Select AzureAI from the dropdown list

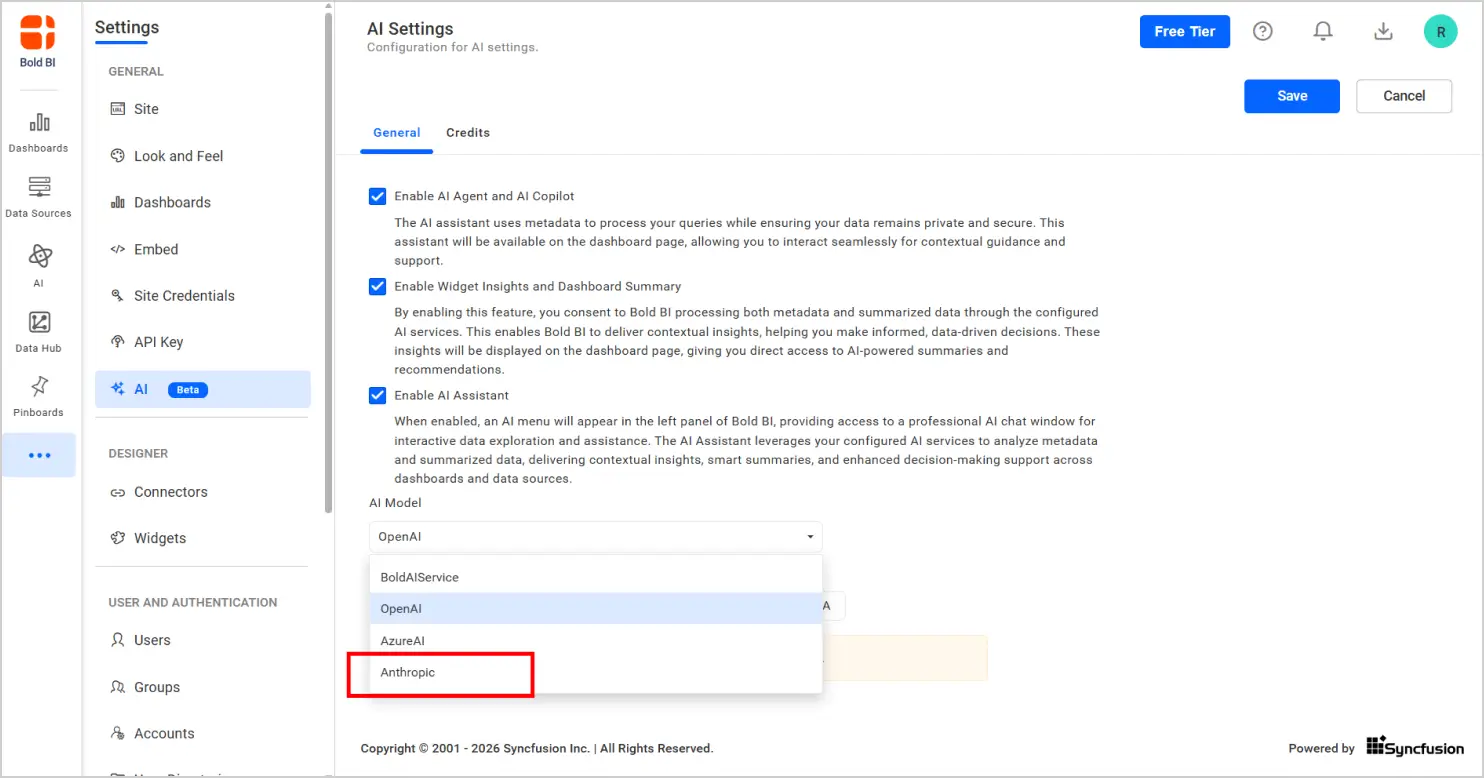[596, 640]
